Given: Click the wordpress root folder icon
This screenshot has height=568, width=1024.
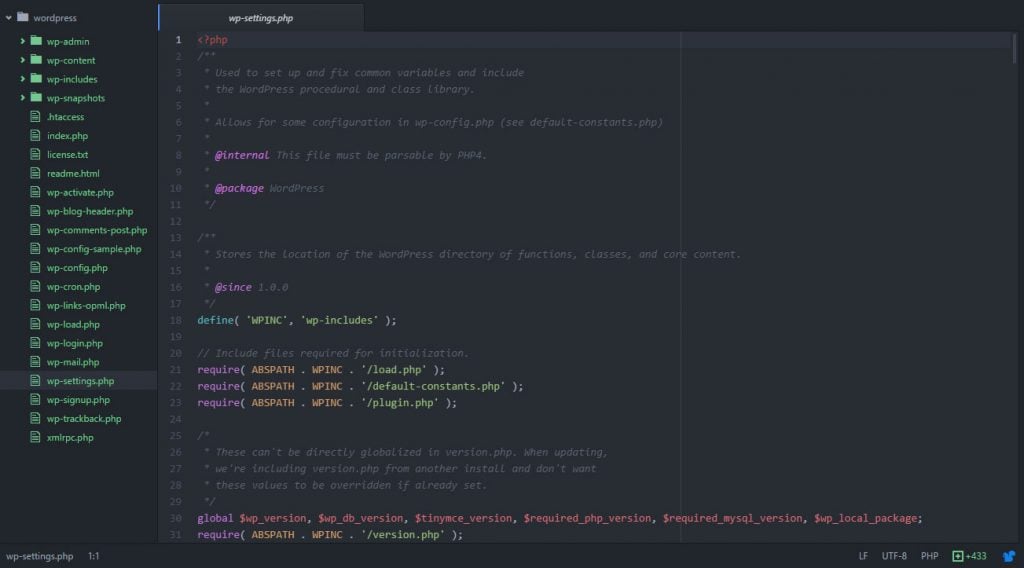Looking at the screenshot, I should tap(23, 17).
